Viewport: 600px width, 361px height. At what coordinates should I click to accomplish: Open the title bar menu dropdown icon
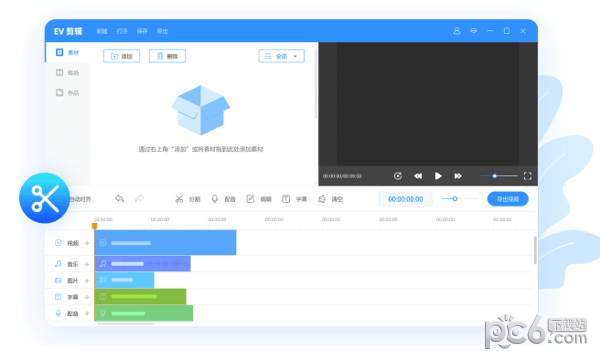(x=474, y=31)
